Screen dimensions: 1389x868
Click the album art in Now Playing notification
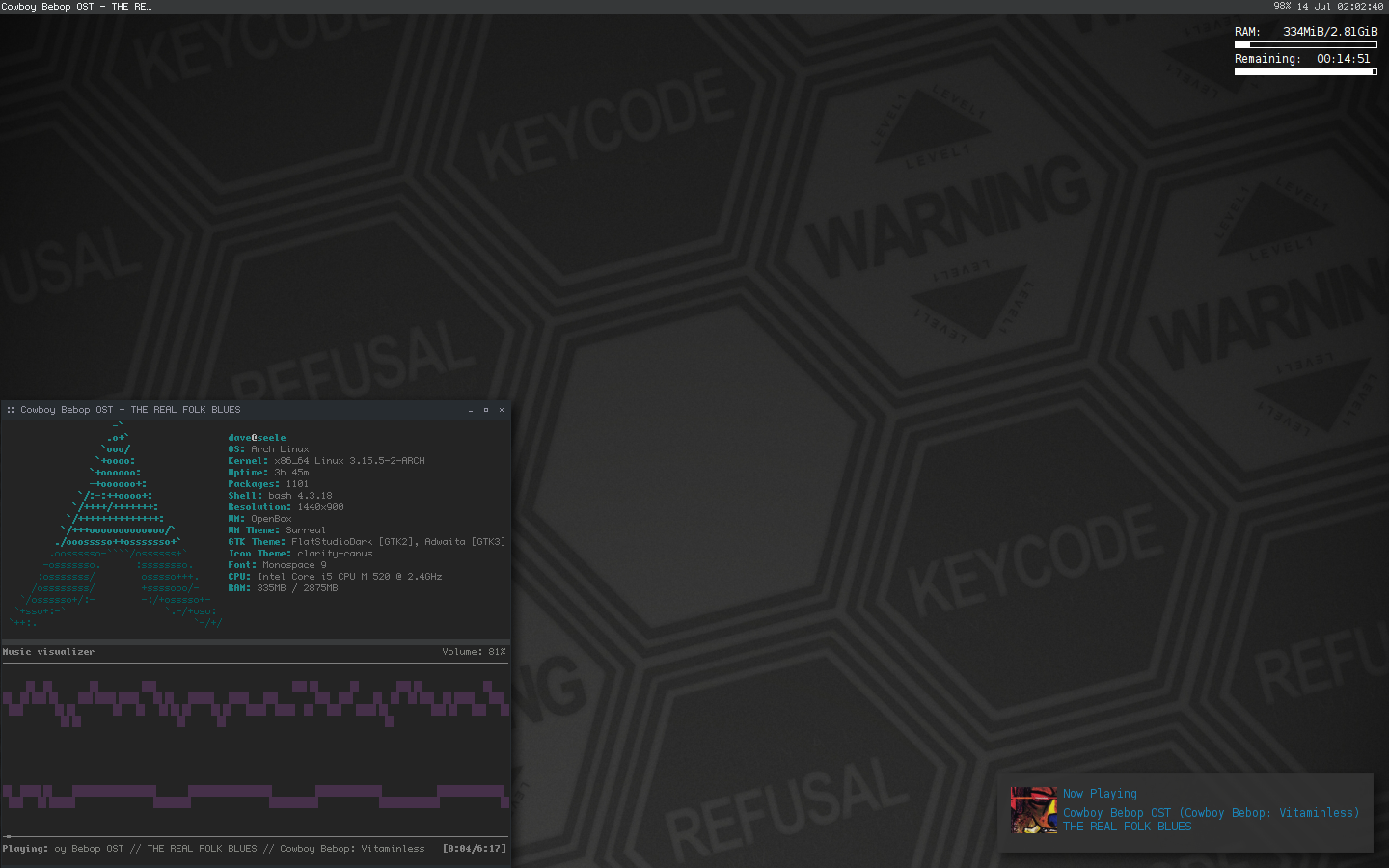[x=1034, y=810]
